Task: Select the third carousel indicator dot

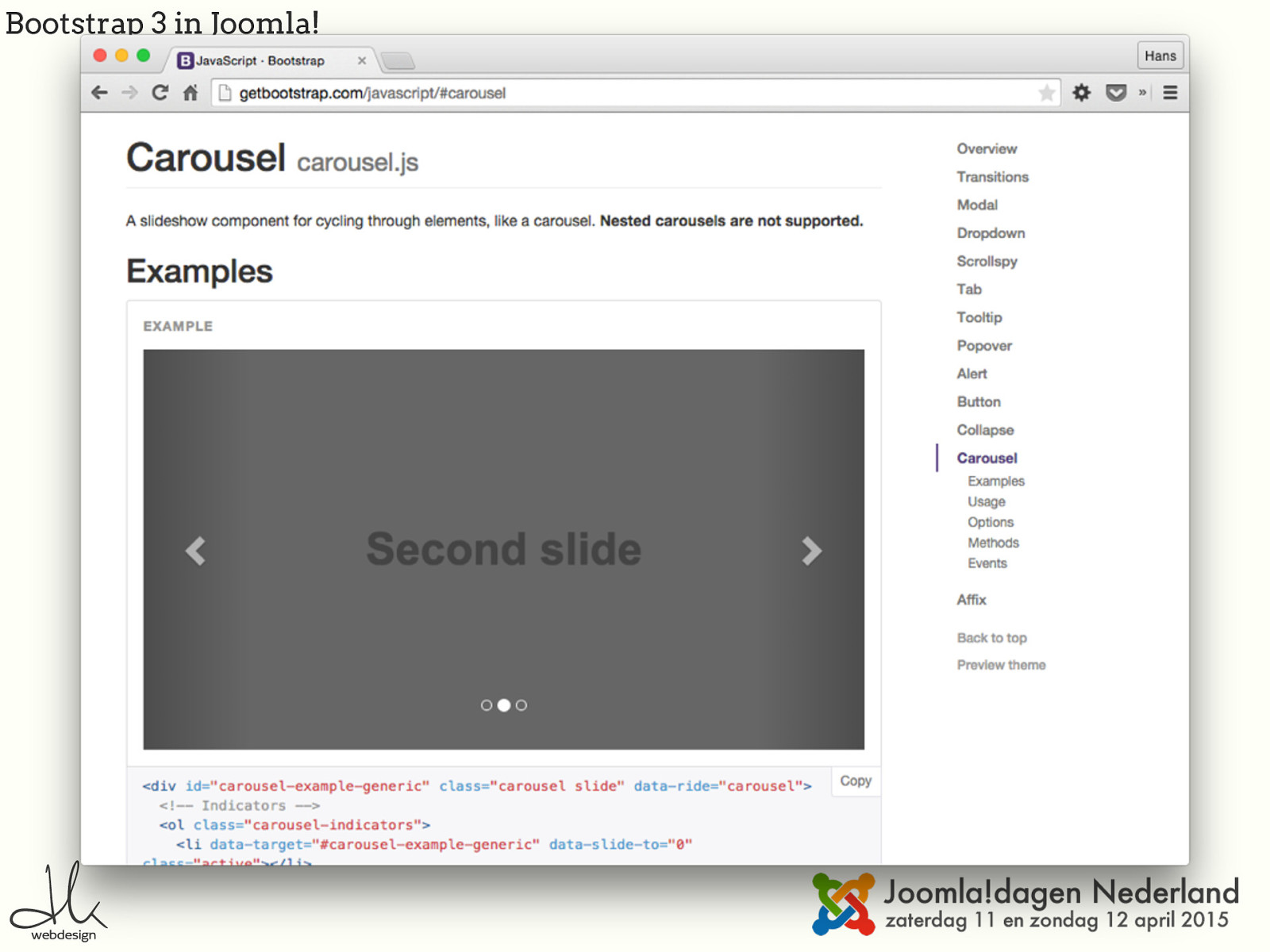Action: click(521, 705)
